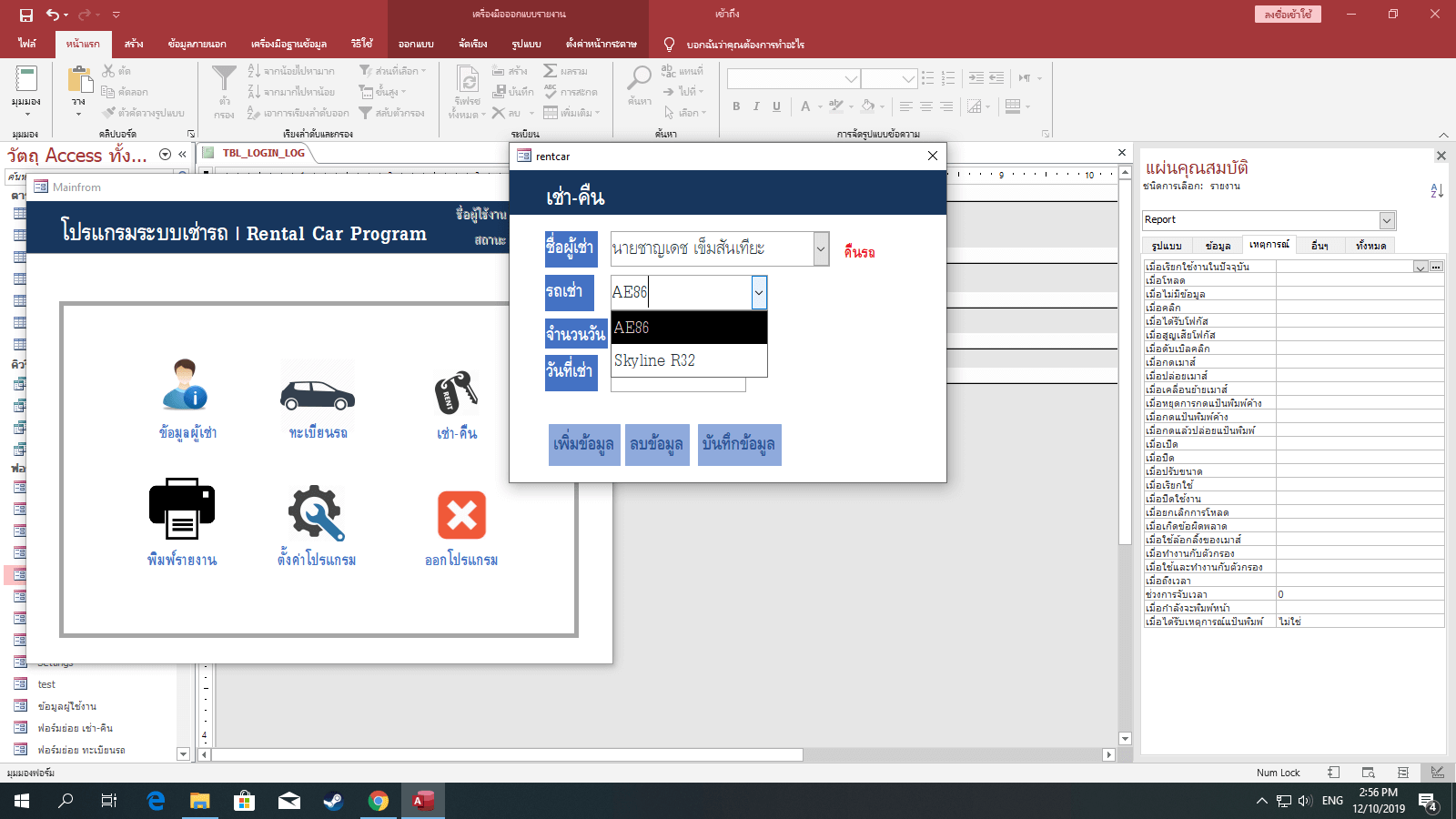
Task: Click the red ออกโปรแกรม exit icon
Action: [x=461, y=515]
